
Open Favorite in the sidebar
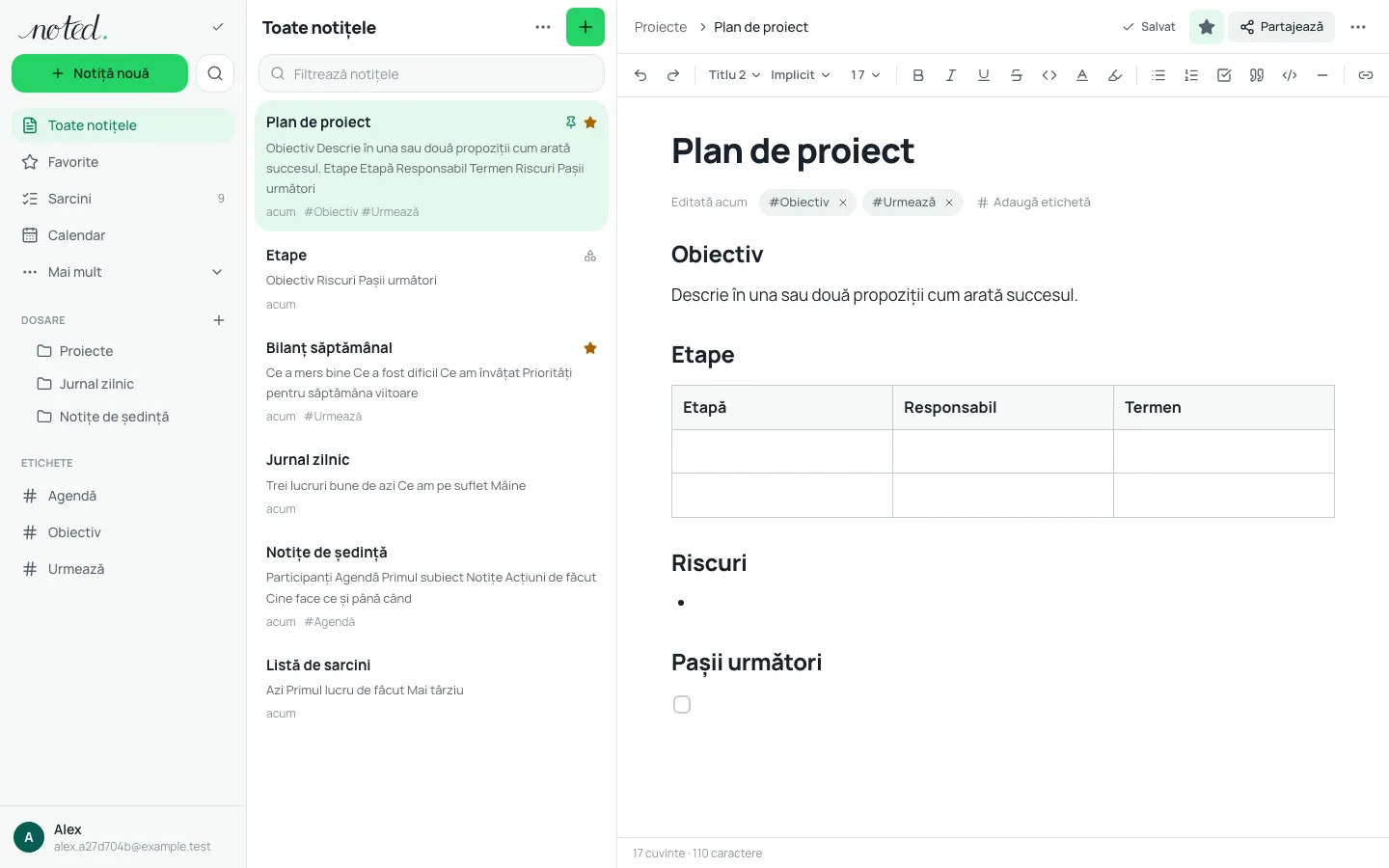point(123,162)
